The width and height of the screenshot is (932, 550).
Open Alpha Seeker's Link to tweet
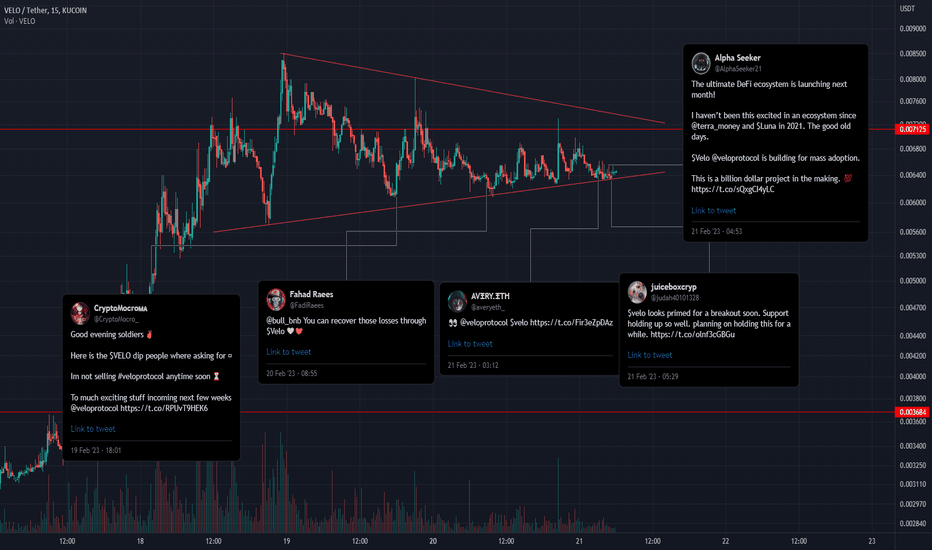pyautogui.click(x=713, y=210)
